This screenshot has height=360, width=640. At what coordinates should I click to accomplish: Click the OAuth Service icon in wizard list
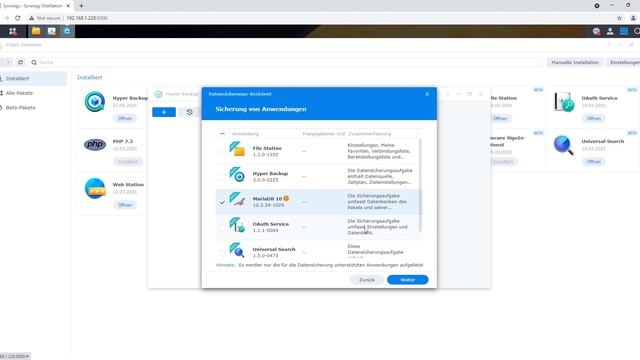[237, 225]
